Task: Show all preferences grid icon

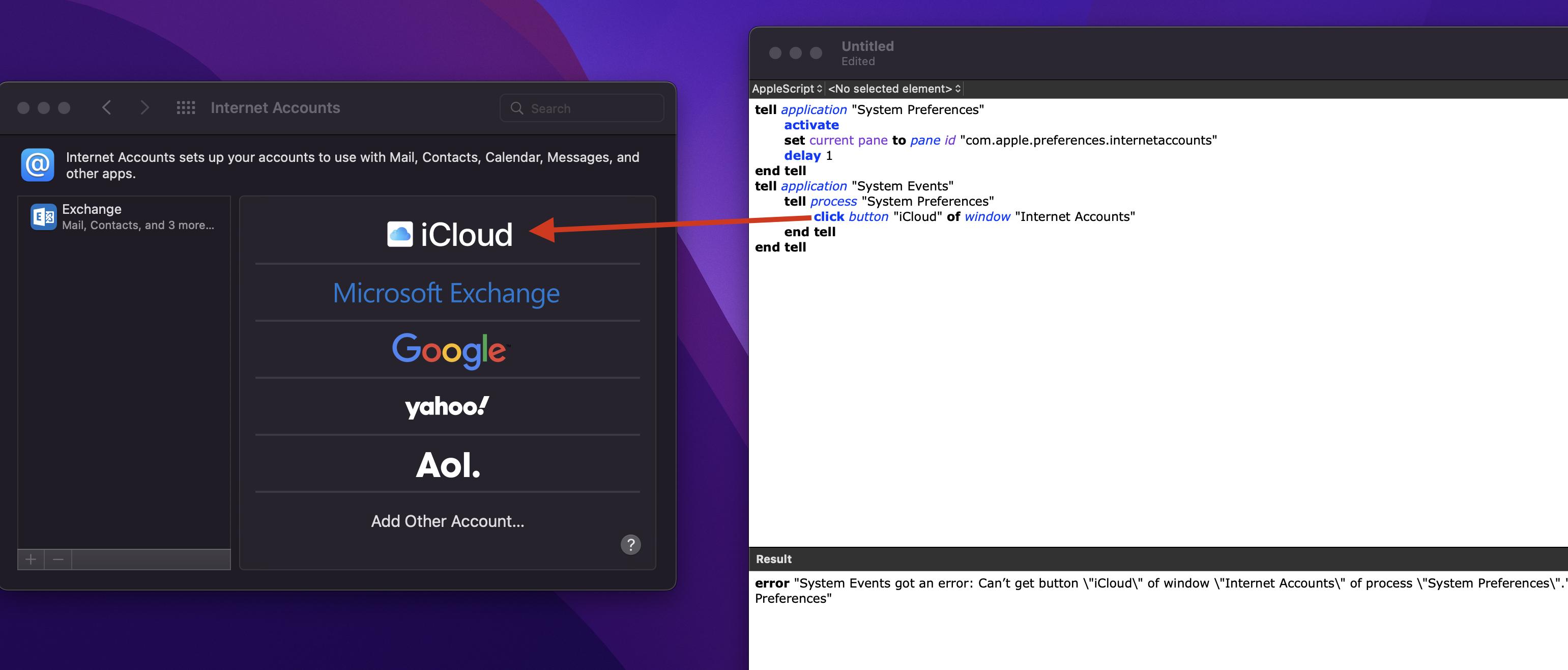Action: (x=186, y=108)
